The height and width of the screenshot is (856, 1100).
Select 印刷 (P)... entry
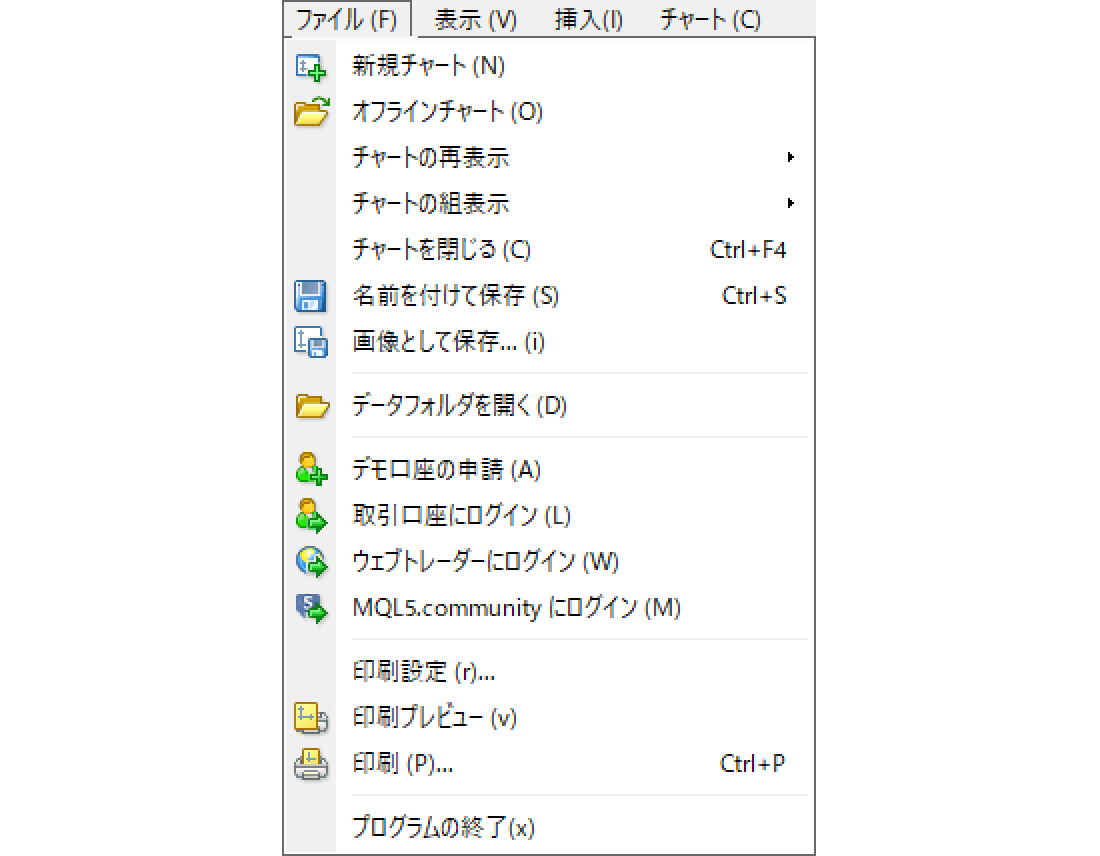[403, 763]
